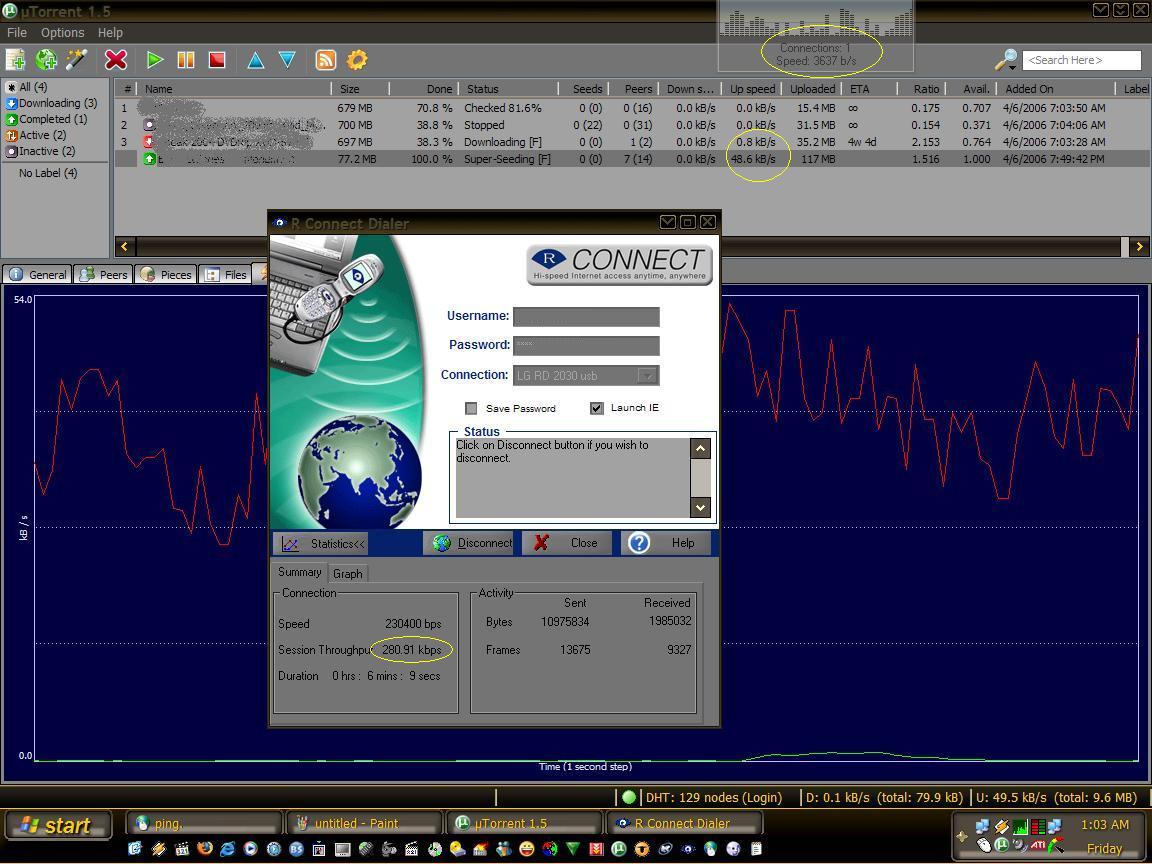The image size is (1152, 864).
Task: Click the Help button in R Connect Dialer
Action: coord(666,544)
